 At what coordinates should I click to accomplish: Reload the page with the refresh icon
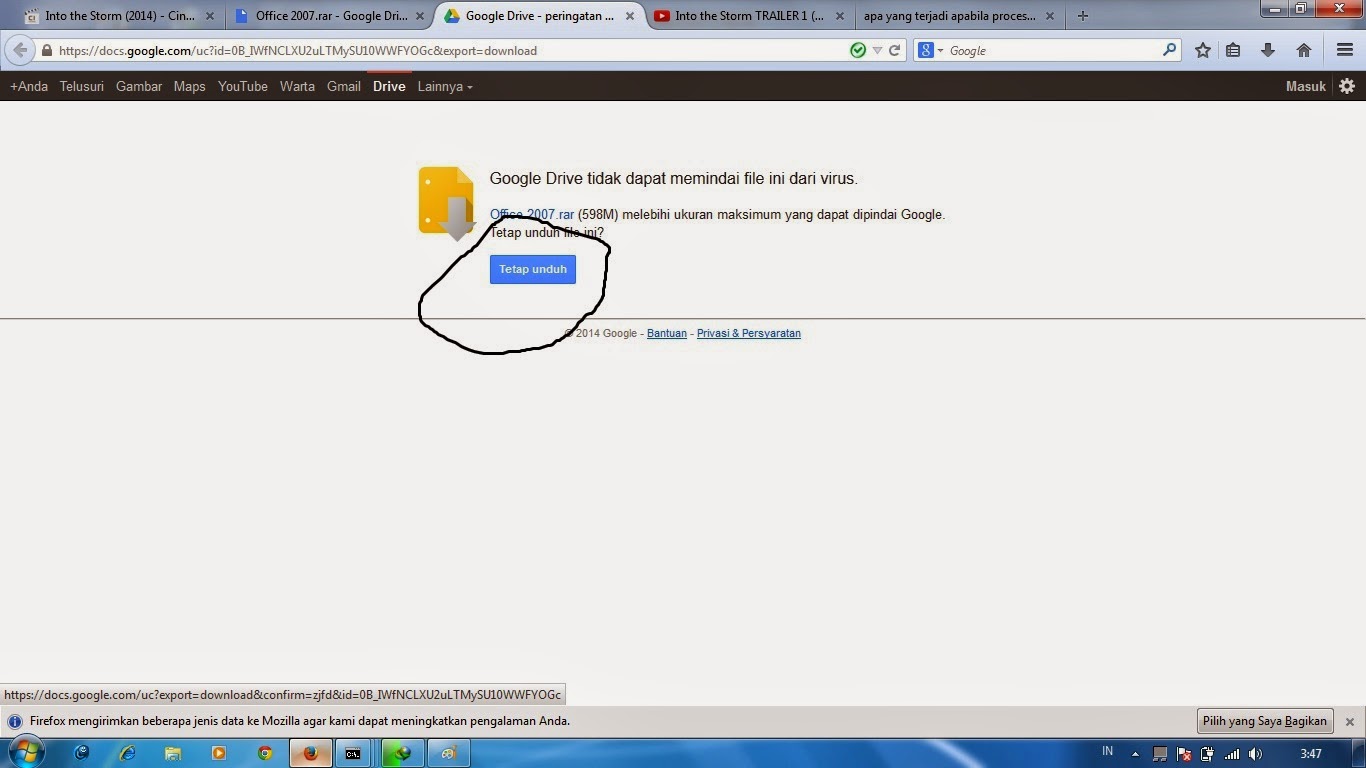(x=895, y=50)
